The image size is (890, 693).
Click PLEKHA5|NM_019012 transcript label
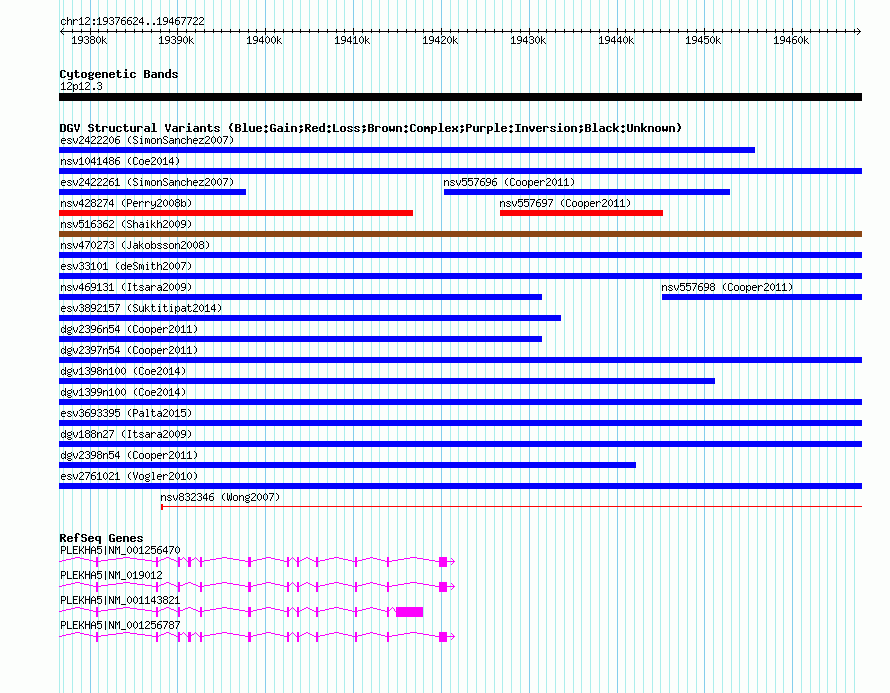pyautogui.click(x=111, y=575)
